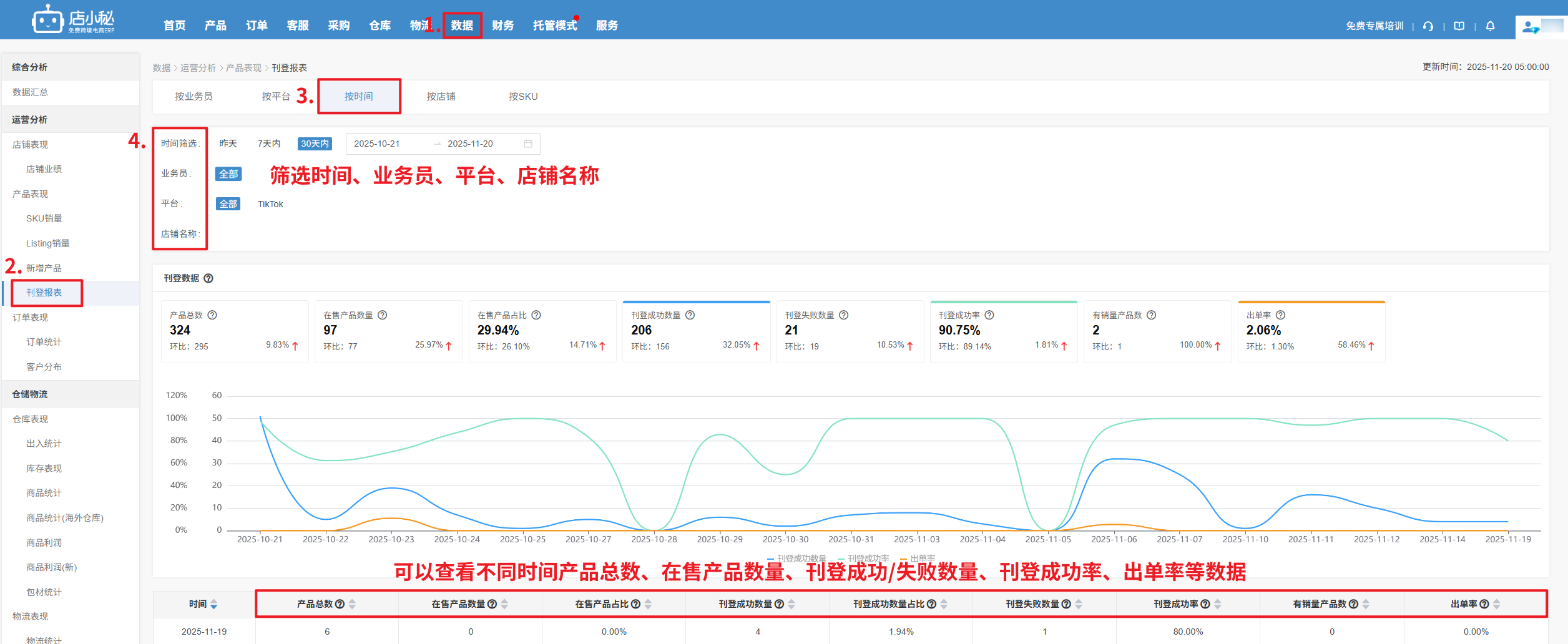Click question mark icon beside 刊登成功率 card
The width and height of the screenshot is (1568, 644).
pos(989,315)
